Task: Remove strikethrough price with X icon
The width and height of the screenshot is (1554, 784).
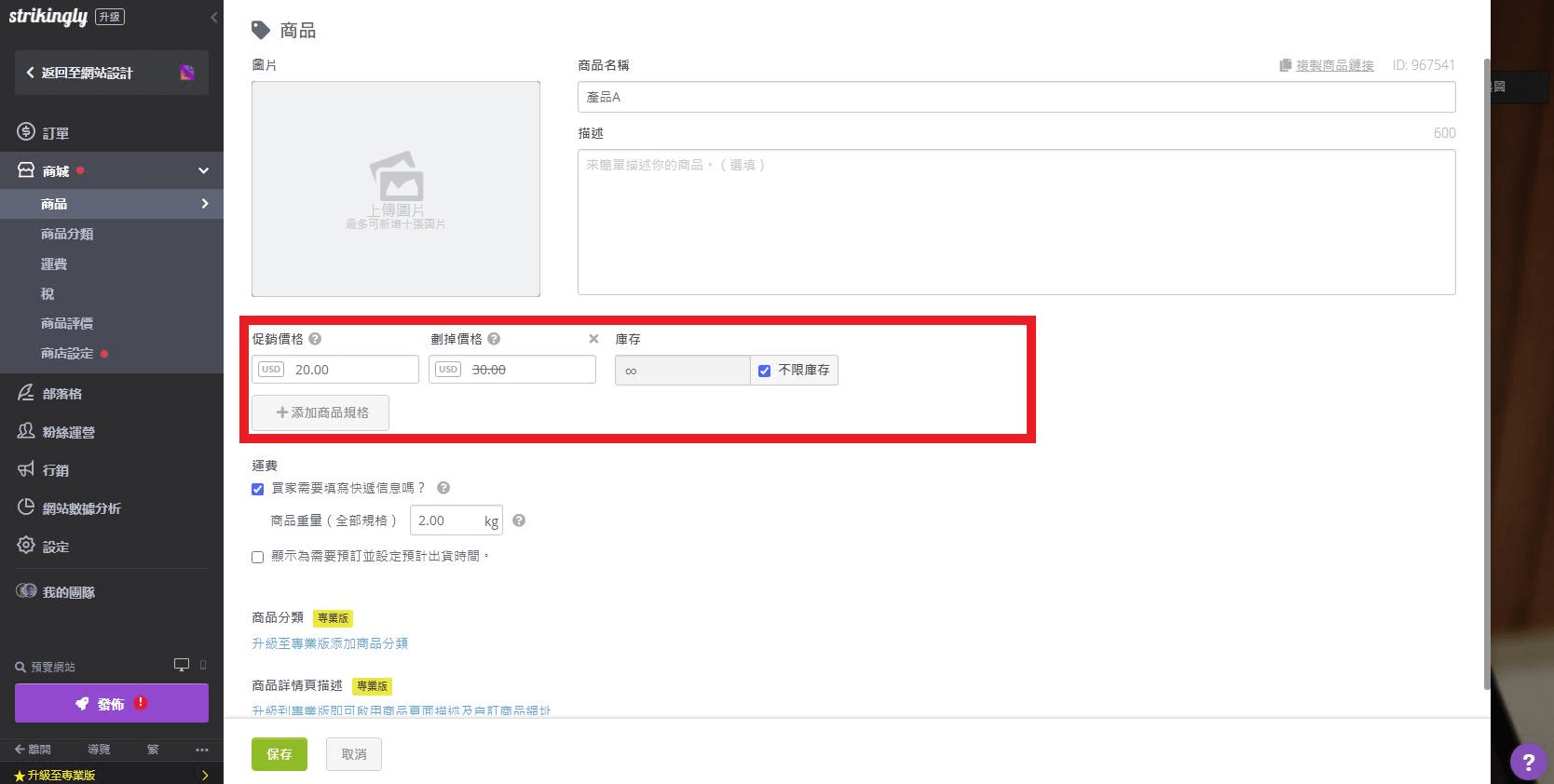Action: coord(593,339)
